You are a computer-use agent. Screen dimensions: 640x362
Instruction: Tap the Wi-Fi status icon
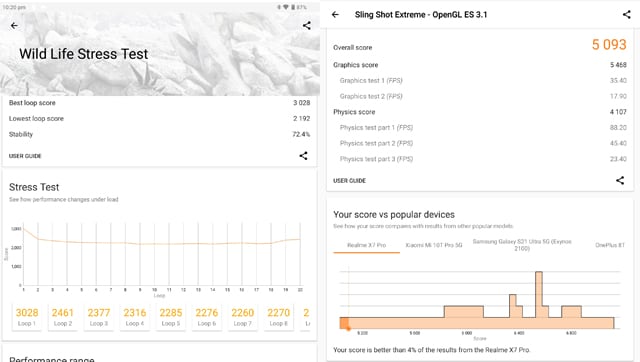pyautogui.click(x=286, y=7)
